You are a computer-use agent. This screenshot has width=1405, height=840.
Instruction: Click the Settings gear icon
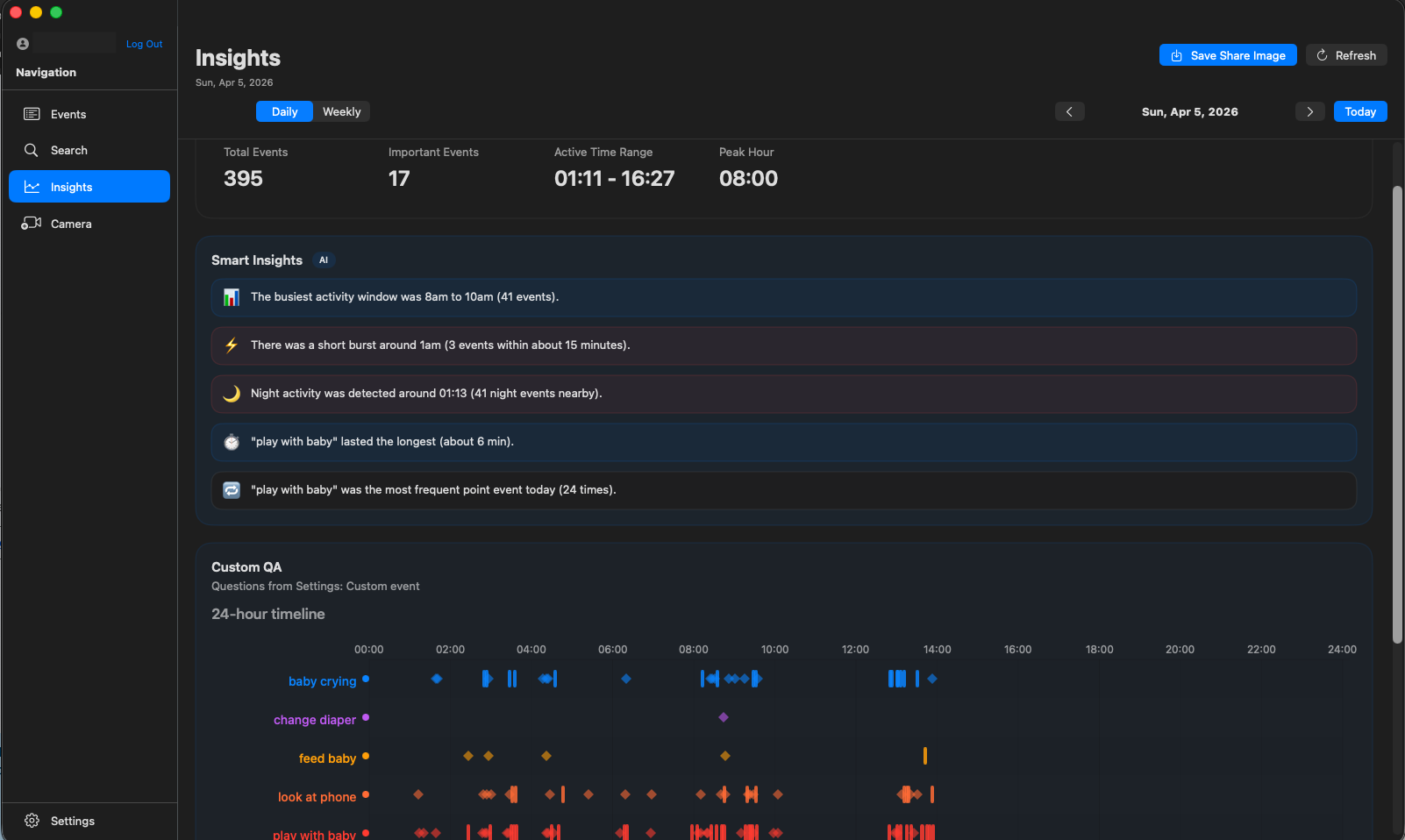[32, 821]
